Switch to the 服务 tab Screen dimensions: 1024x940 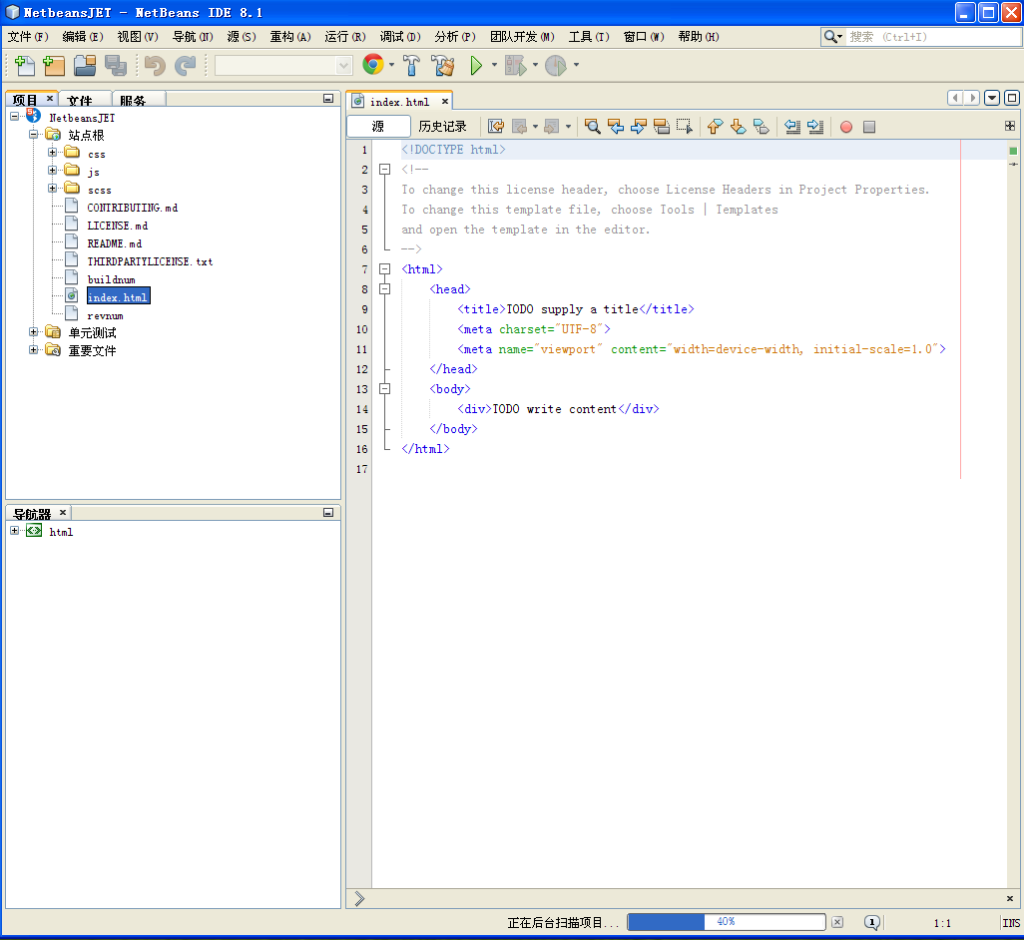[x=133, y=100]
